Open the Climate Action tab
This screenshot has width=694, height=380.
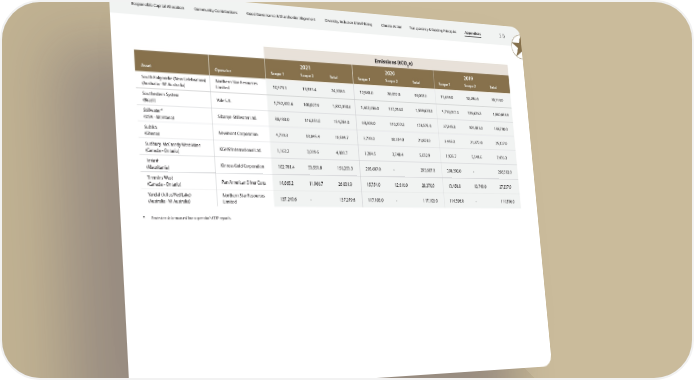click(391, 26)
